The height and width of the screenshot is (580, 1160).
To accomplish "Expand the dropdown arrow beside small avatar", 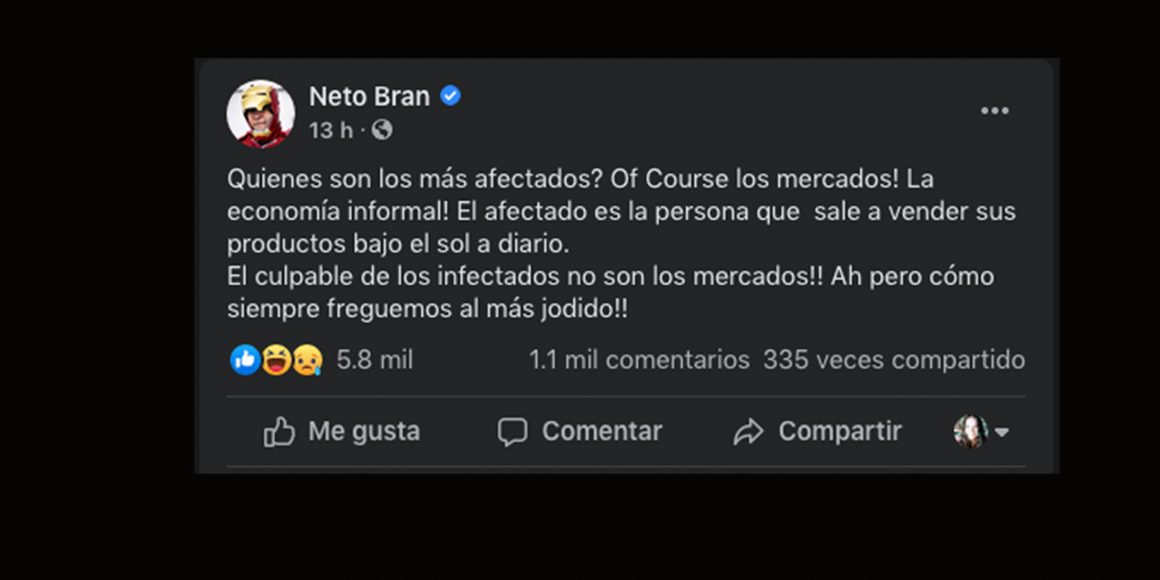I will [1002, 432].
